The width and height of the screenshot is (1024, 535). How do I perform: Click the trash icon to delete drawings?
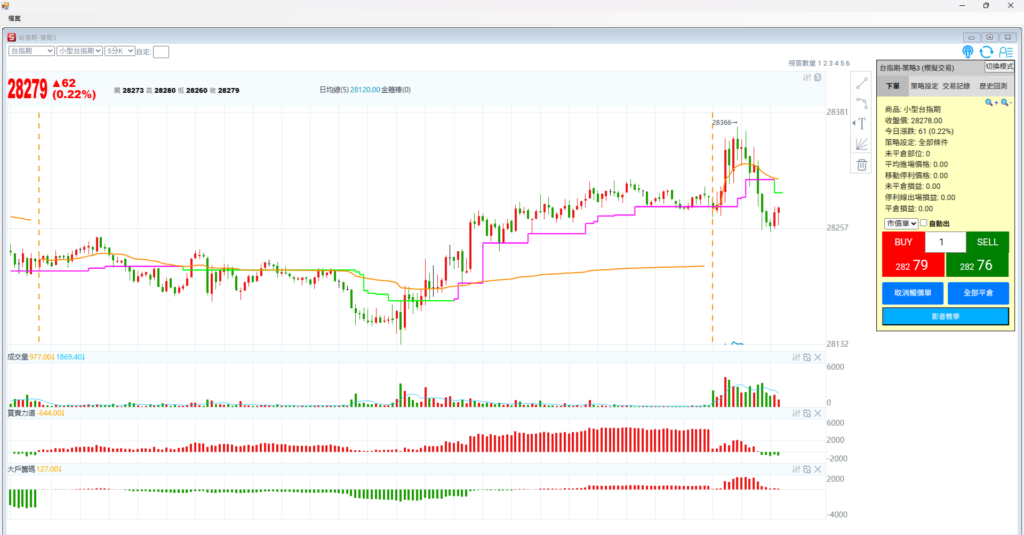pyautogui.click(x=861, y=165)
